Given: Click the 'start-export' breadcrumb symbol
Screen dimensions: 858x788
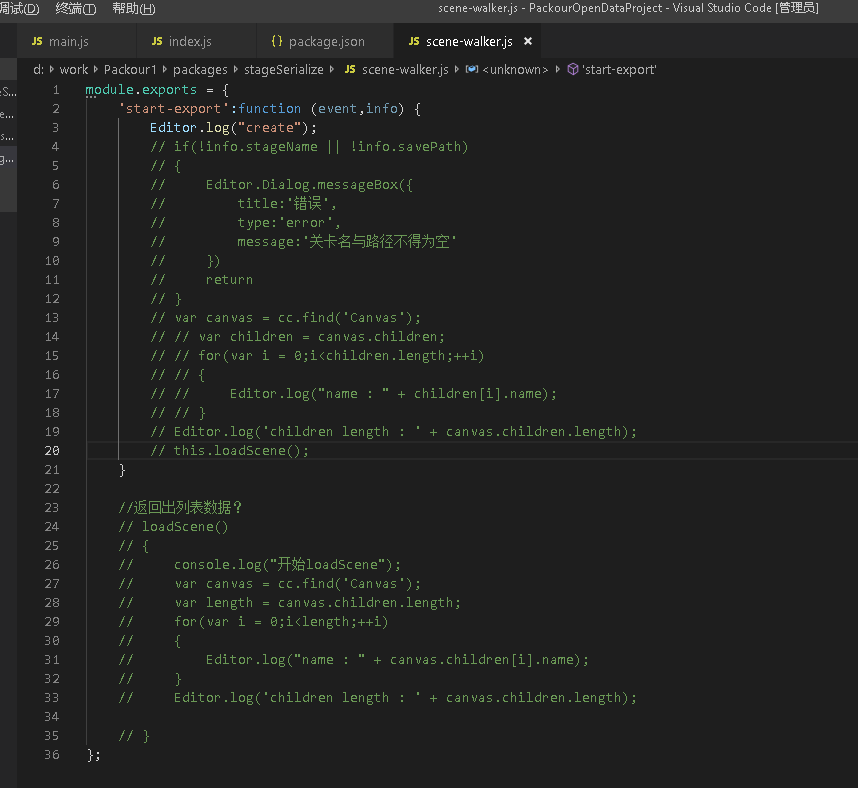Looking at the screenshot, I should pos(619,69).
